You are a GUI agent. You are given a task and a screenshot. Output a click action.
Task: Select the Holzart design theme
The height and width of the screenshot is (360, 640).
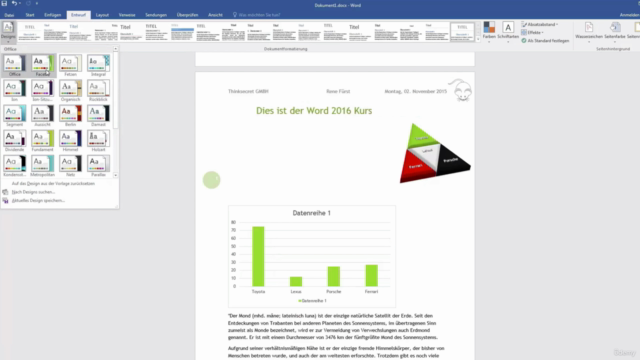(98, 141)
